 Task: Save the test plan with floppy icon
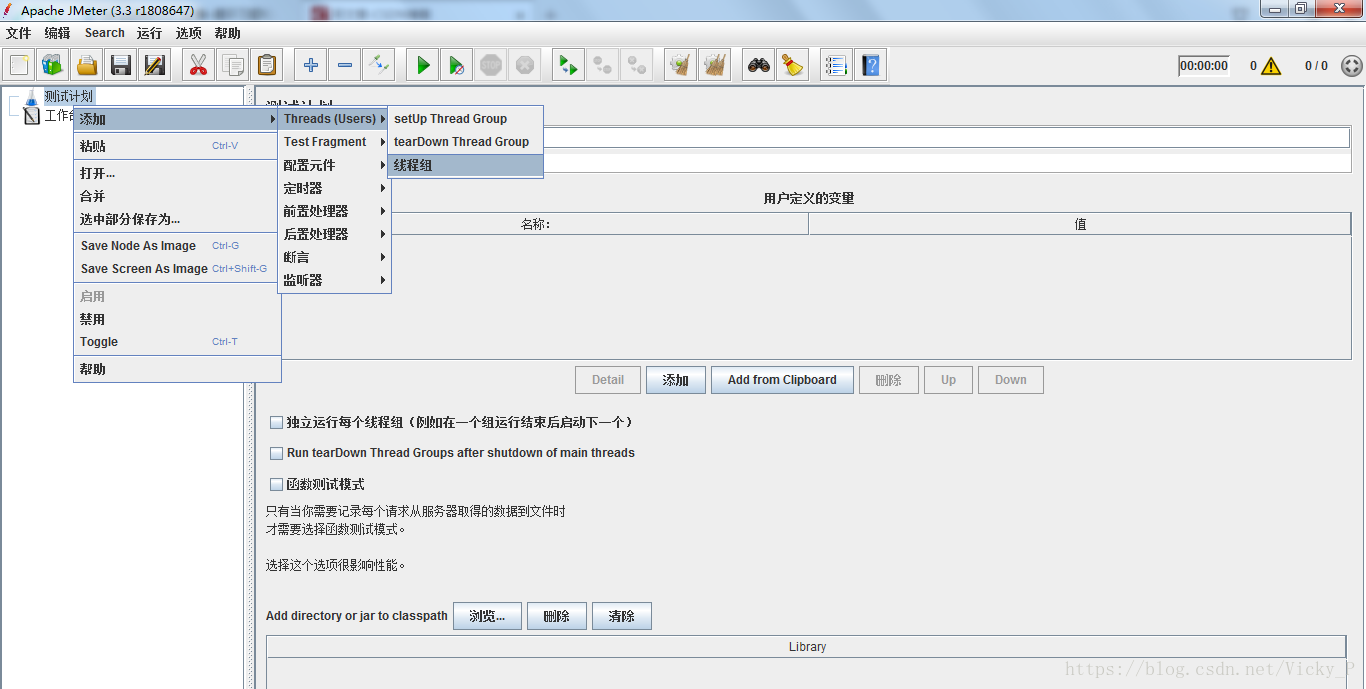121,66
